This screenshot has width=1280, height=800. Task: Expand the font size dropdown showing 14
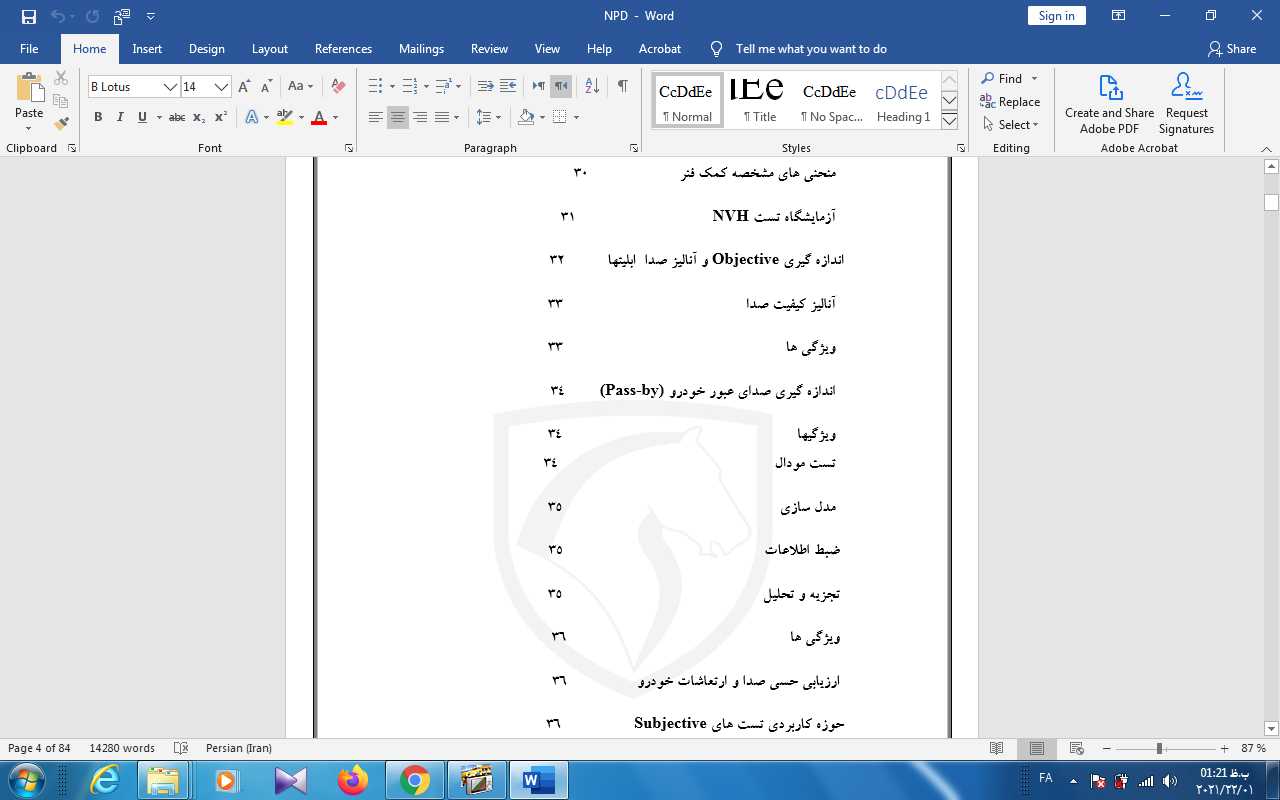coord(222,87)
